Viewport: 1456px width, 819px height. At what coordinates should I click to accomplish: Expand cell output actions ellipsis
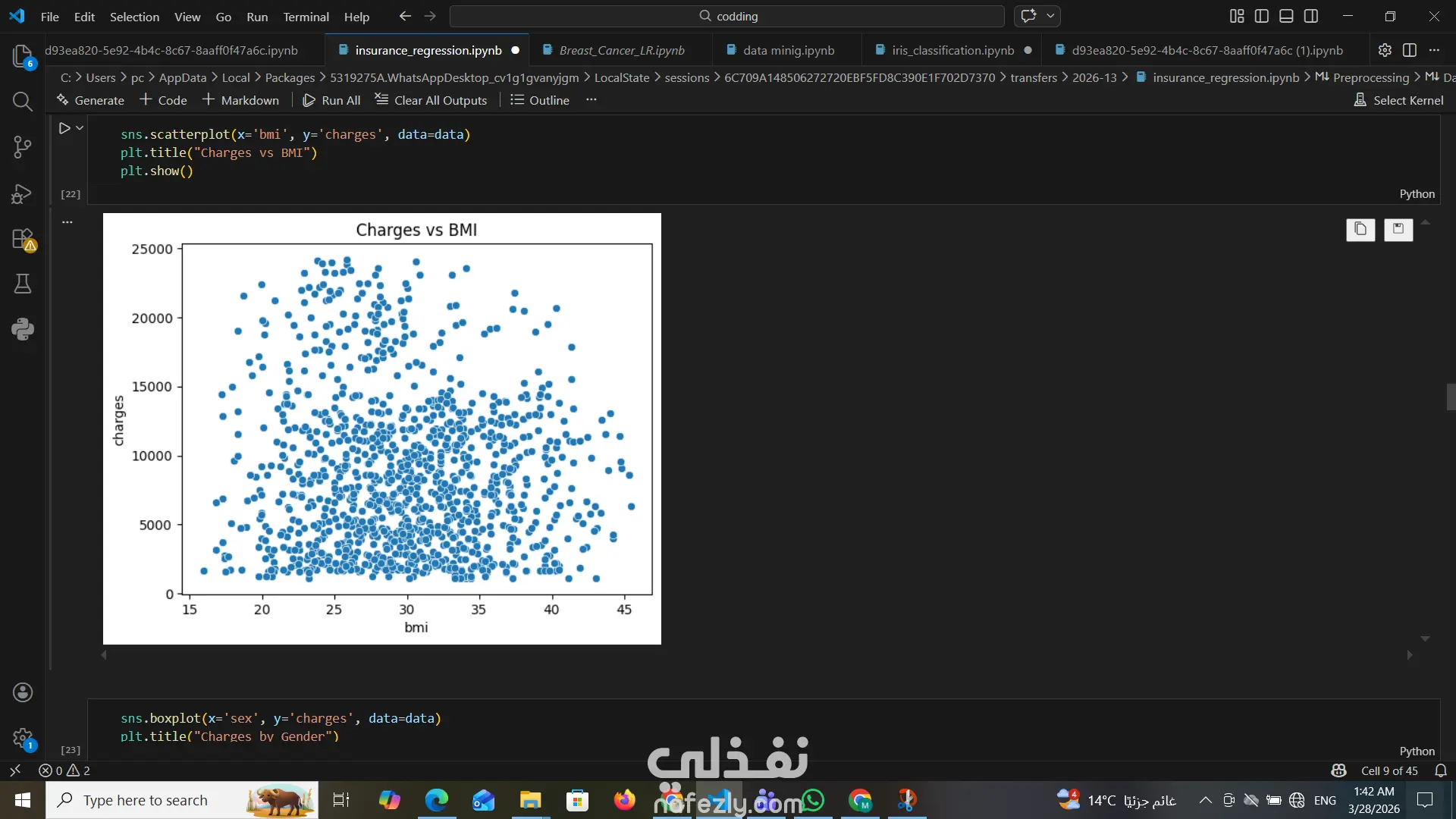[x=67, y=222]
